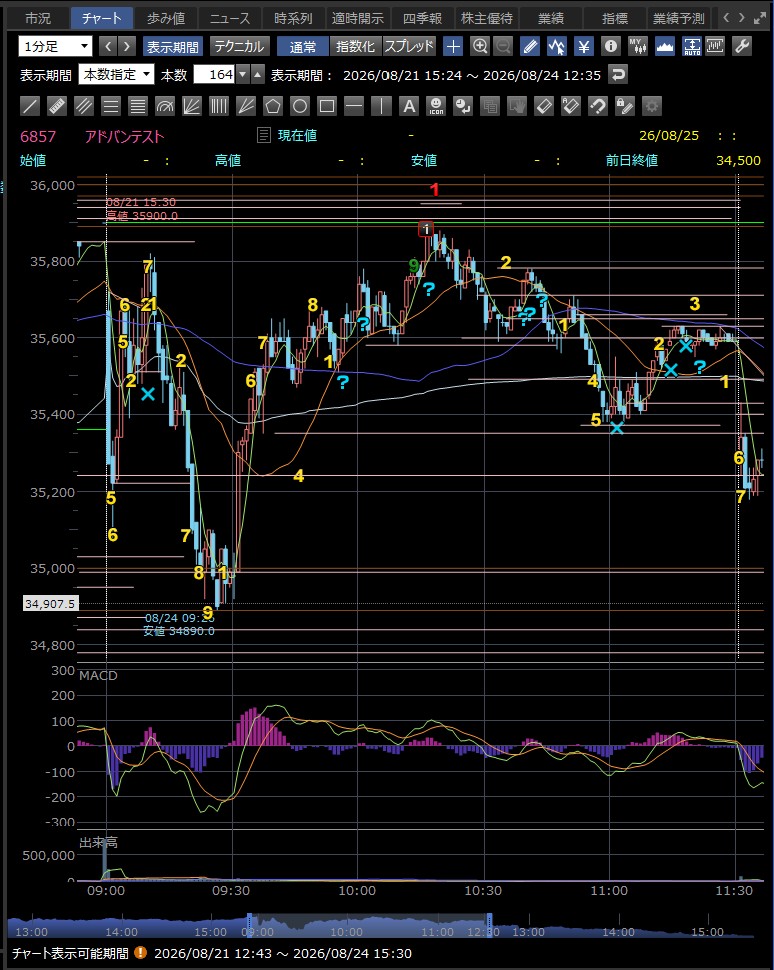Select the circle drawing tool
Viewport: 774px width, 970px height.
[x=299, y=106]
